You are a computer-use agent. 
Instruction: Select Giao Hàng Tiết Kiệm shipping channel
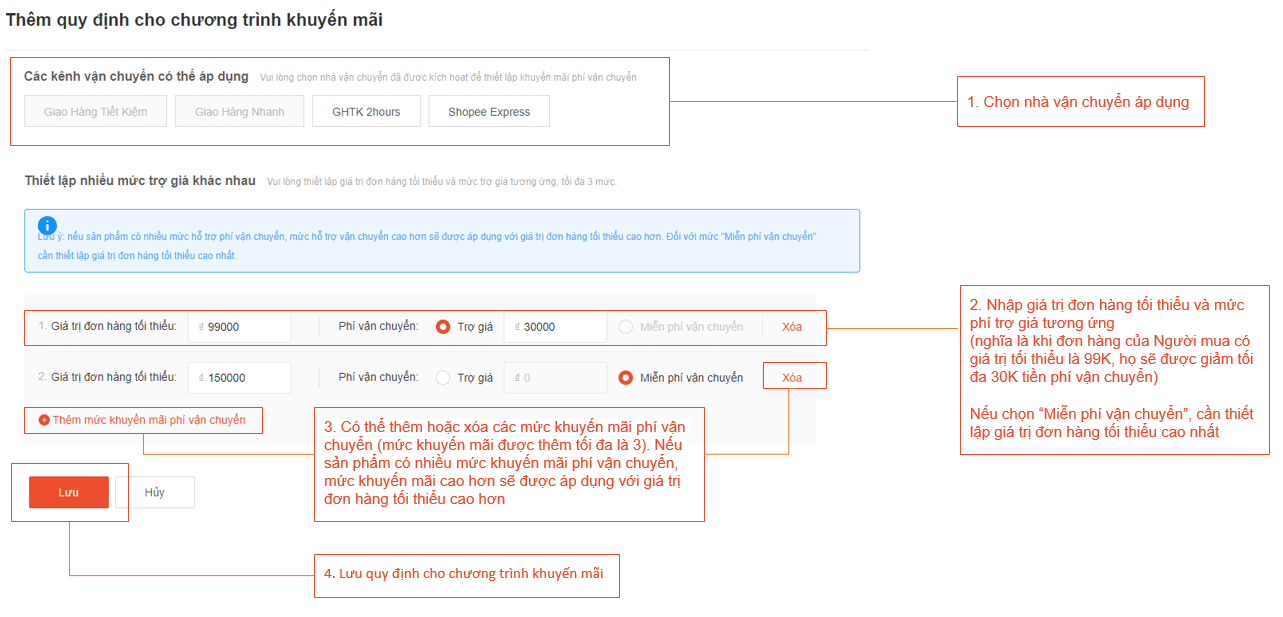click(95, 112)
